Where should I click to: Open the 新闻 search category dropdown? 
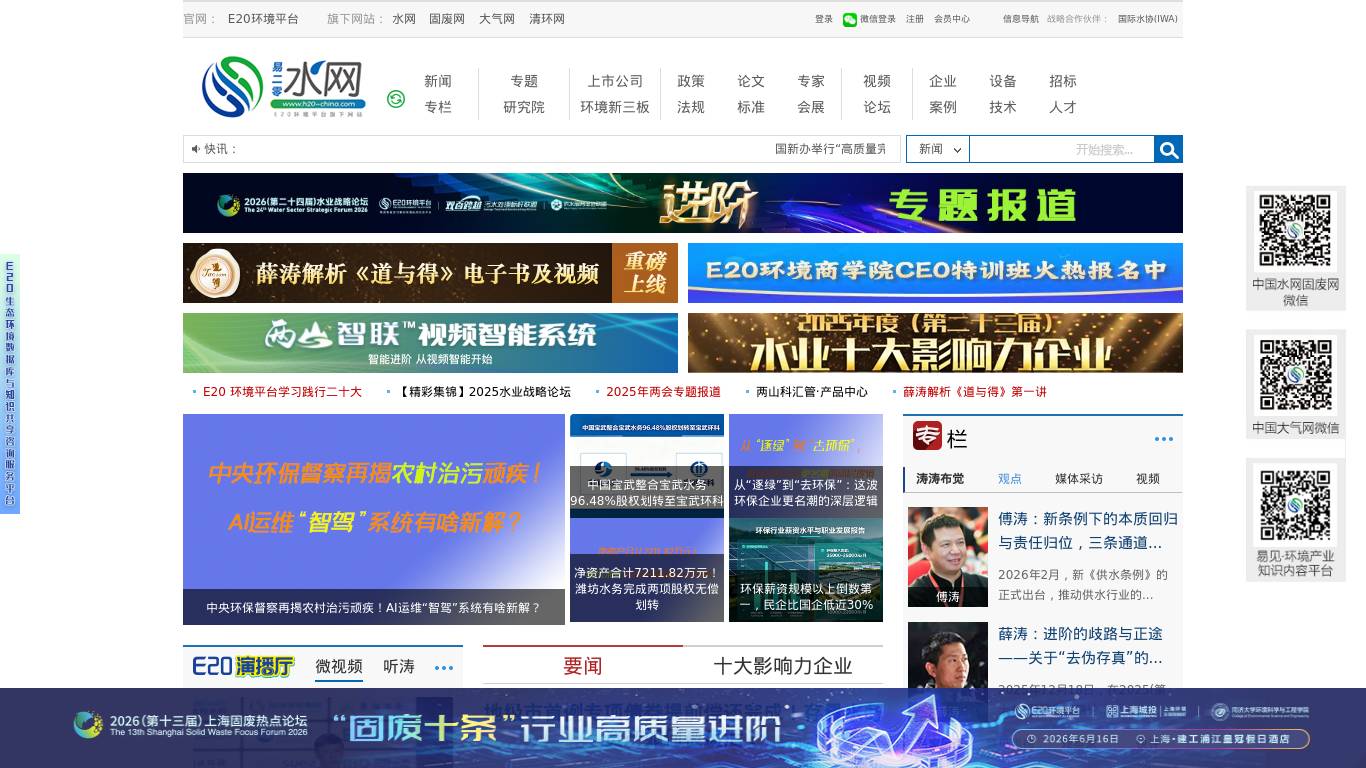click(x=938, y=149)
